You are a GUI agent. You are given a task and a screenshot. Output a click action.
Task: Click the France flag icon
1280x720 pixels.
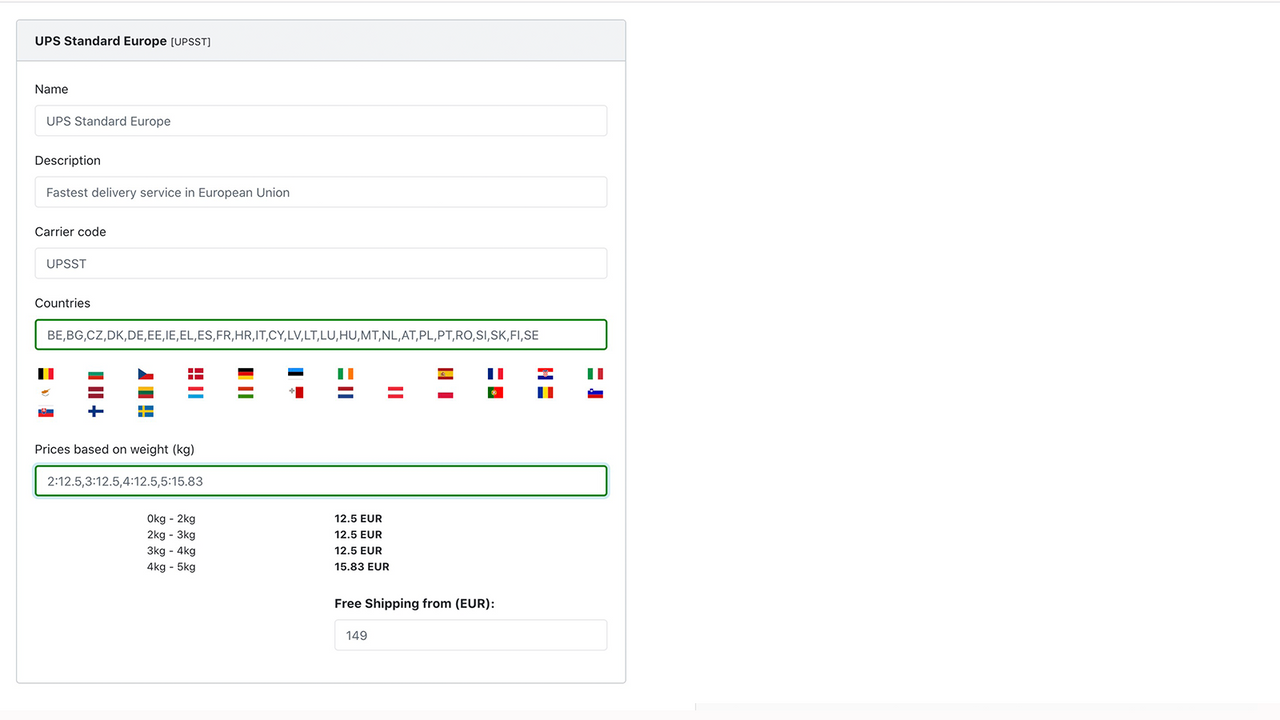[x=495, y=374]
